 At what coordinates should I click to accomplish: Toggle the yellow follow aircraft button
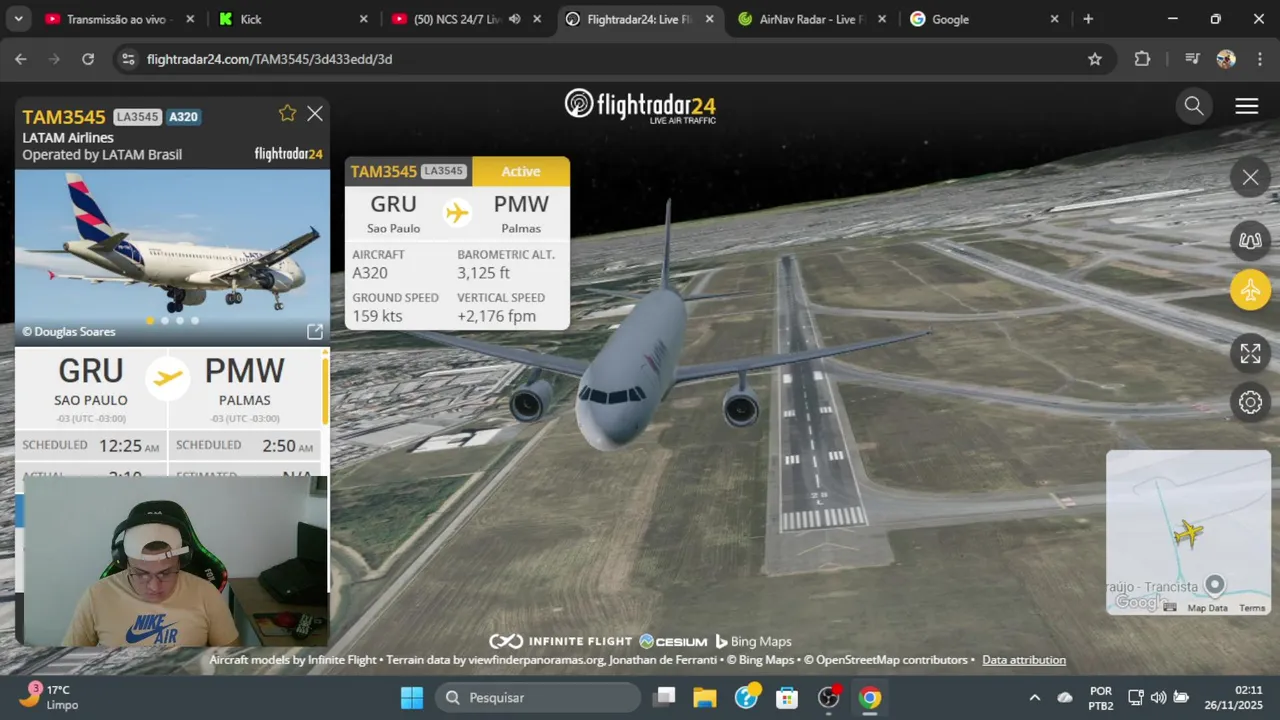1250,290
